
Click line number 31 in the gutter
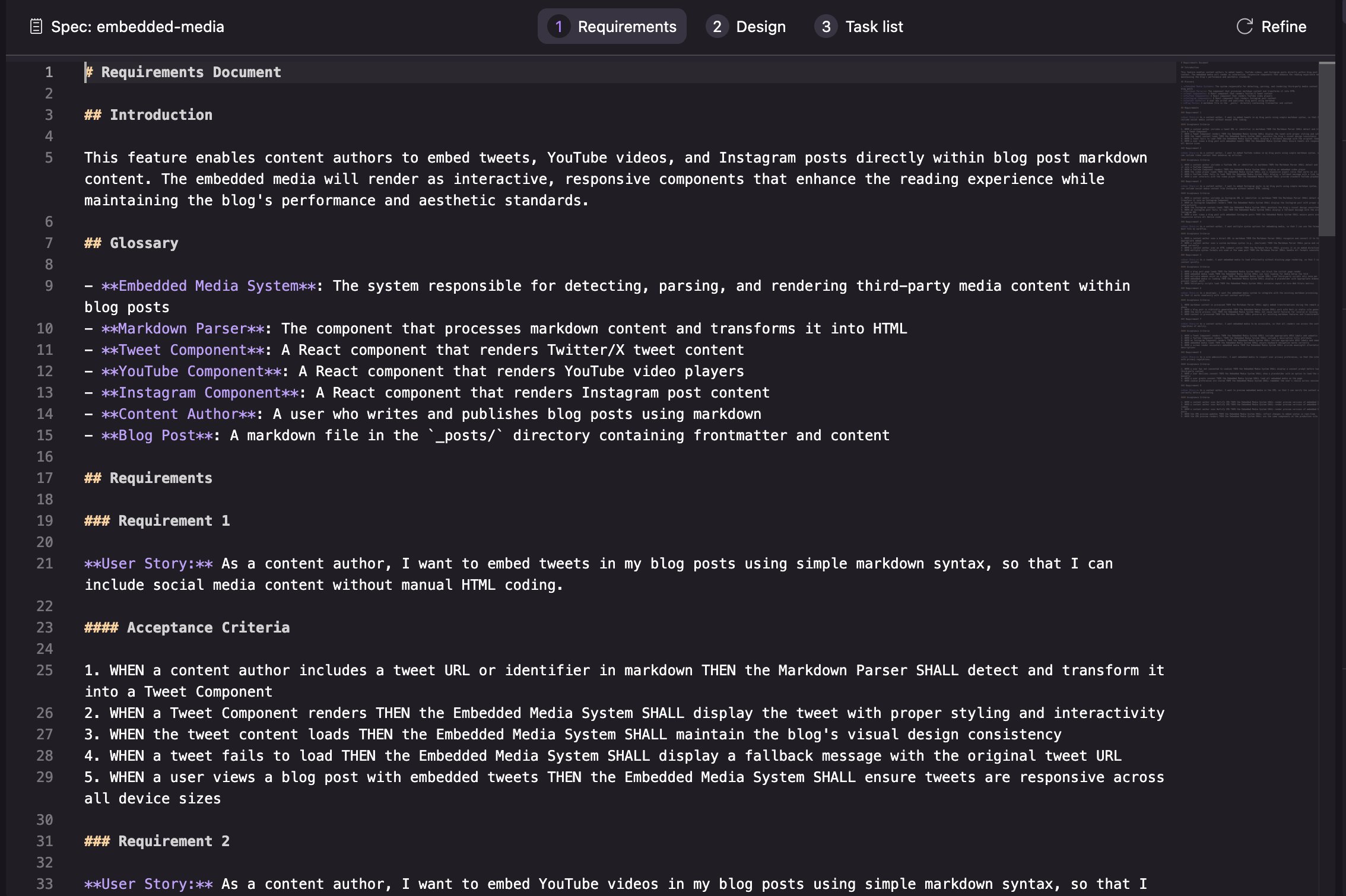45,841
